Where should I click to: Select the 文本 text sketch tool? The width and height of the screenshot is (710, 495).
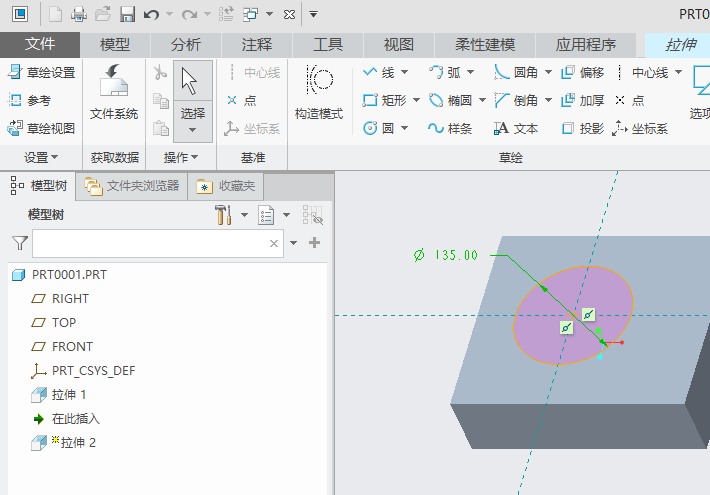[x=516, y=128]
